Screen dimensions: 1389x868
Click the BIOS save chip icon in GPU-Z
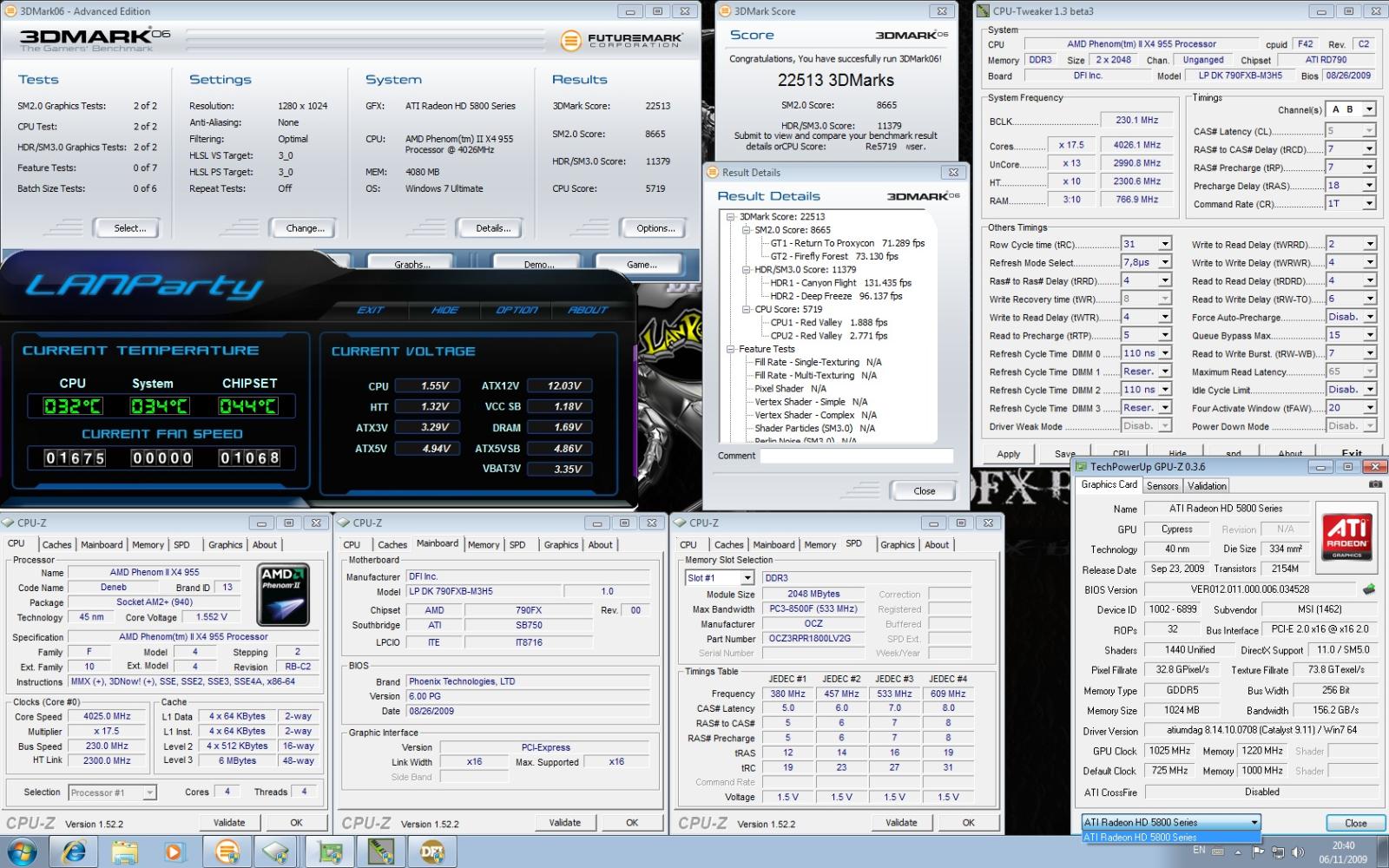tap(1369, 589)
